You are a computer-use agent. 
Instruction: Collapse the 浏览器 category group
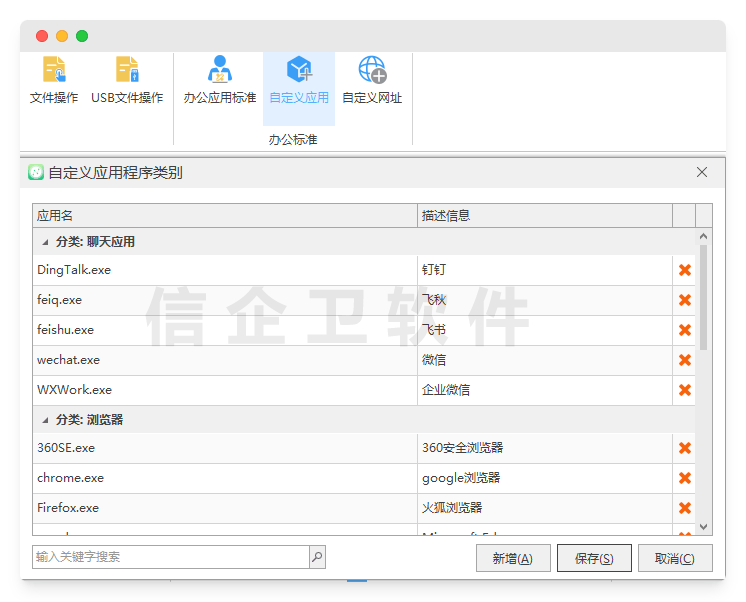pyautogui.click(x=44, y=420)
